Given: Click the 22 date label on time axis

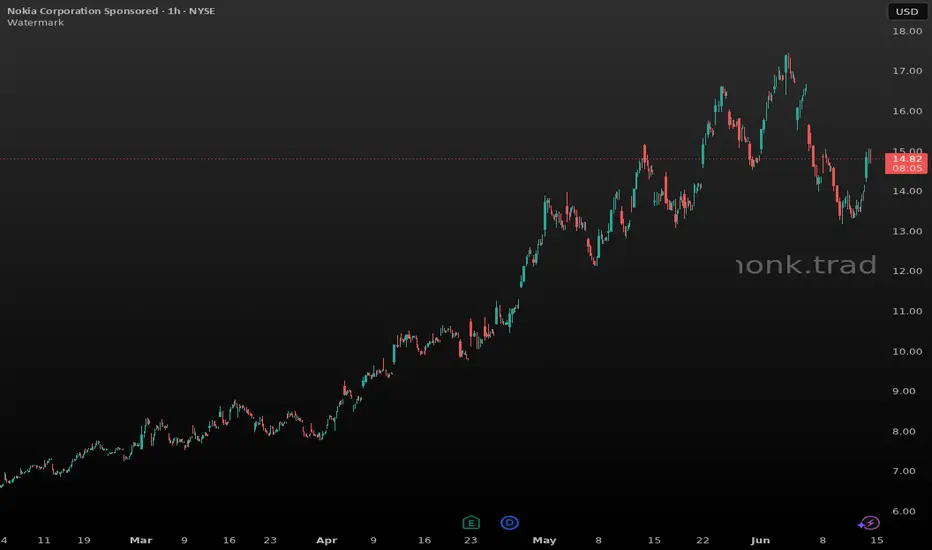Looking at the screenshot, I should tap(703, 540).
